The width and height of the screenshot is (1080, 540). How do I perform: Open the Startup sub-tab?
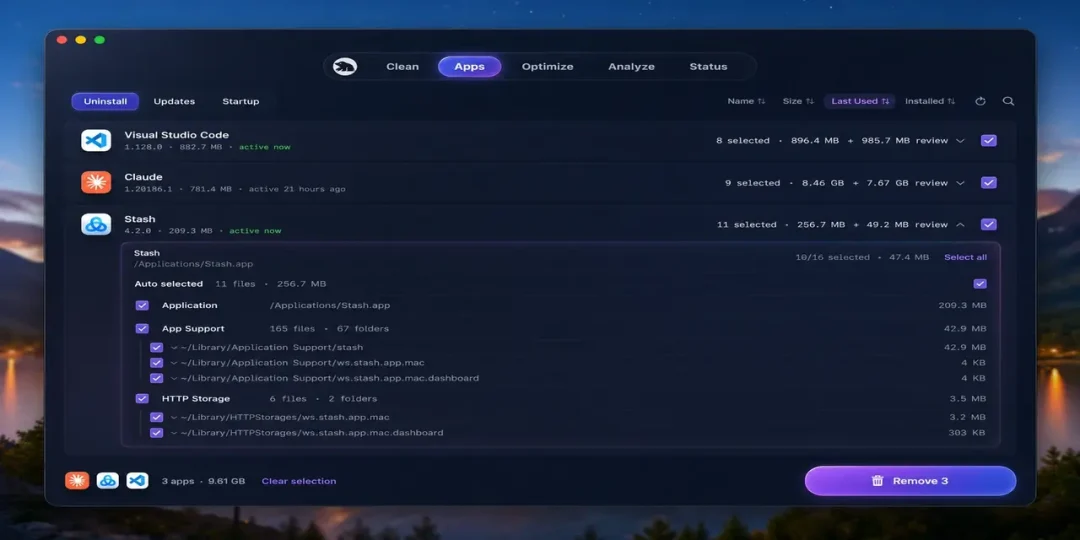coord(240,101)
